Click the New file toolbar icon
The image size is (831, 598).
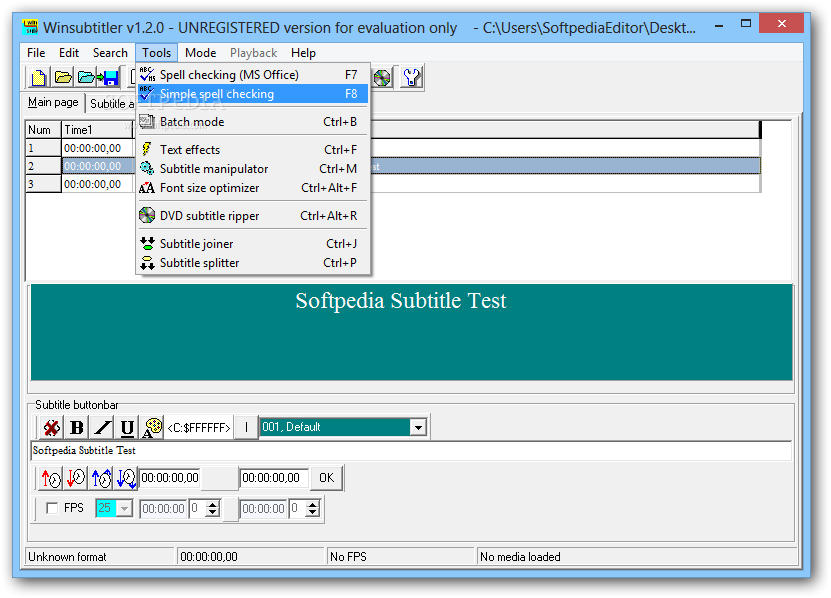(39, 78)
